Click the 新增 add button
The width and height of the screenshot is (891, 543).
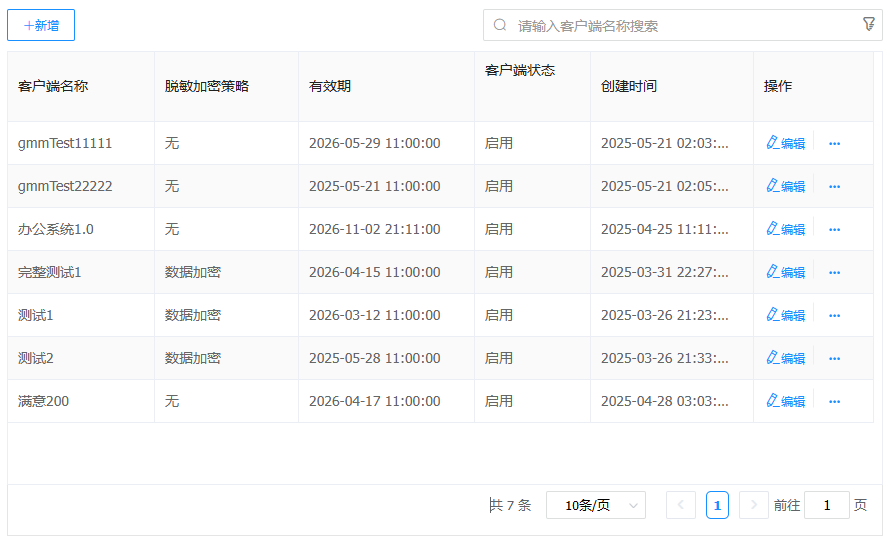point(41,25)
